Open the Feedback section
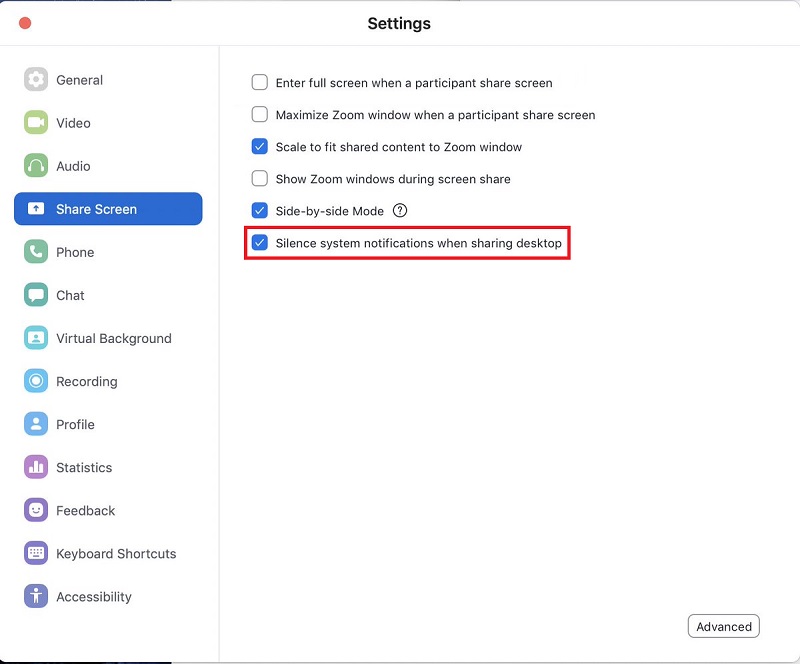800x664 pixels. [85, 510]
